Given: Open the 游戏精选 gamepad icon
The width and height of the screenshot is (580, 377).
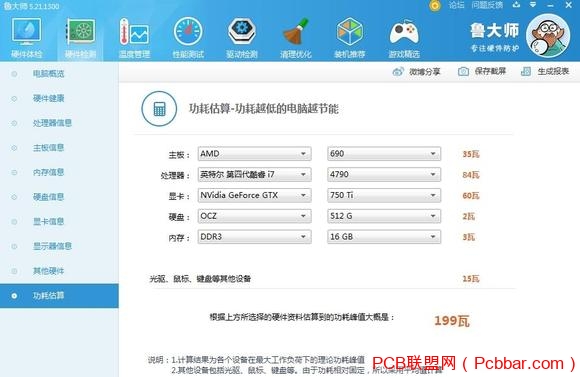Looking at the screenshot, I should pos(404,33).
